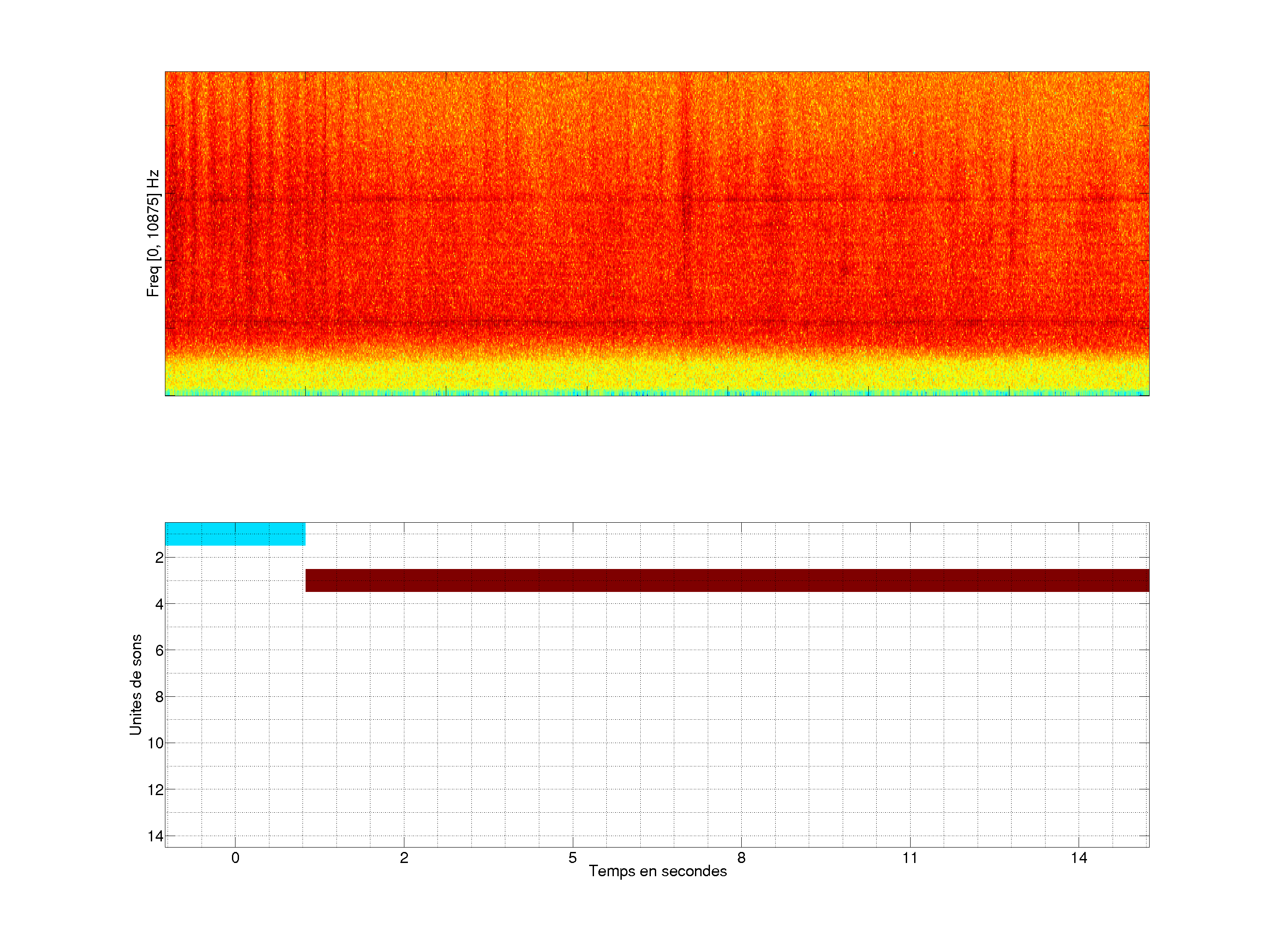Click the left start of dark red bar
The image size is (1270, 952).
click(309, 580)
